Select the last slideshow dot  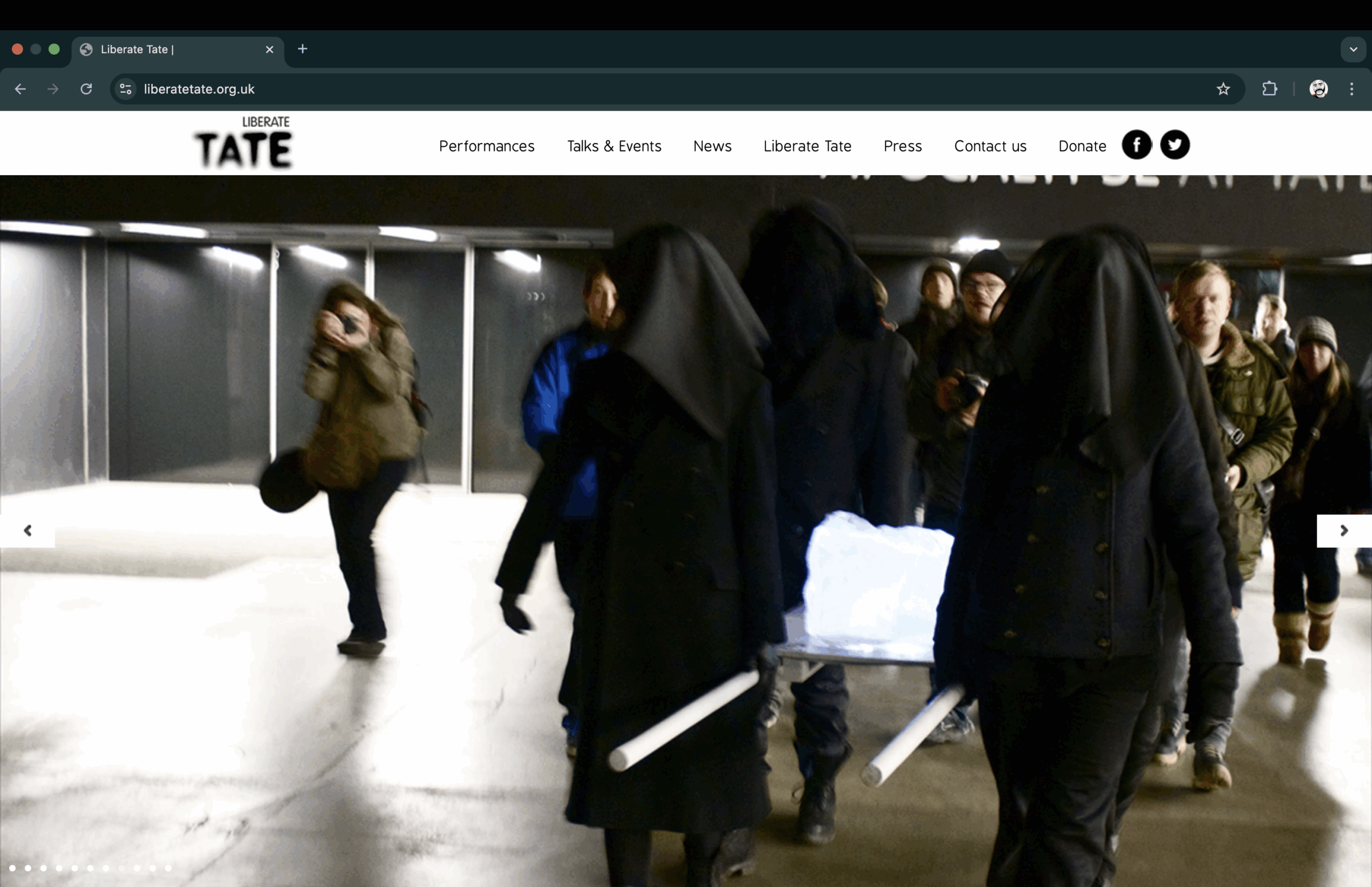168,868
